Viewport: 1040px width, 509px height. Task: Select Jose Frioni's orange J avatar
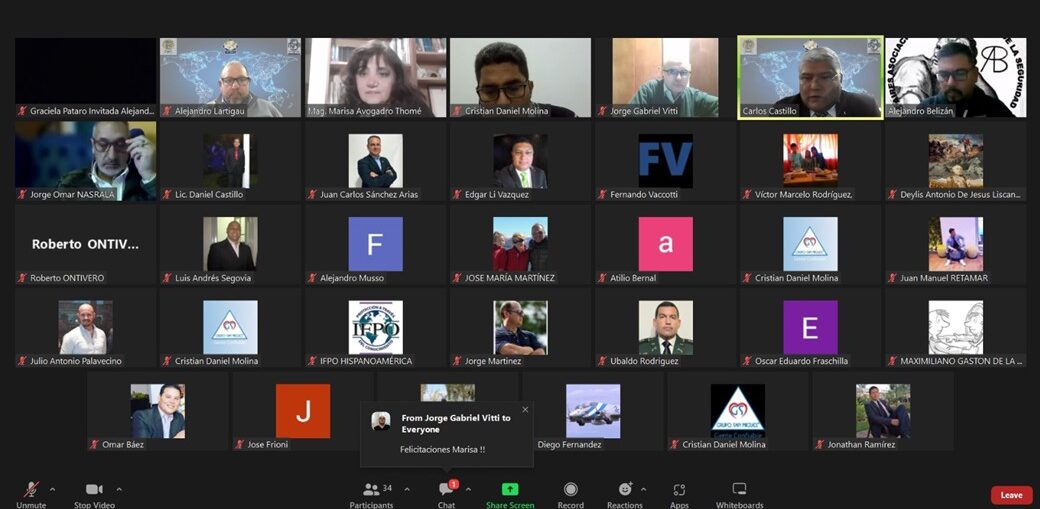(x=303, y=411)
